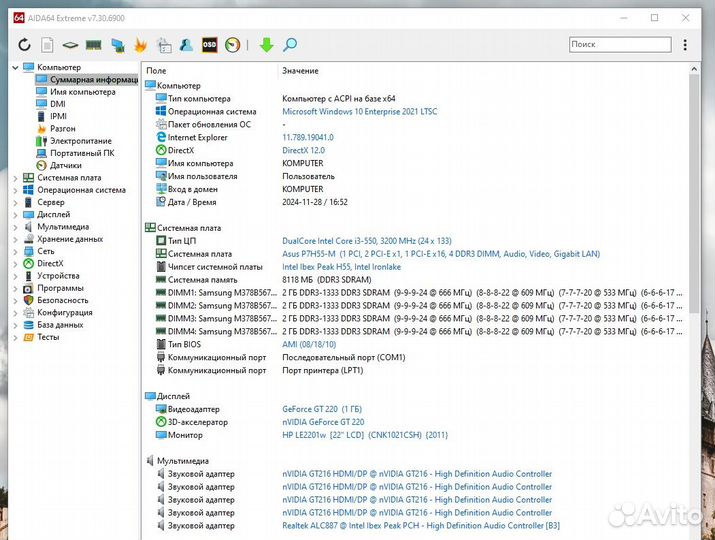Open the OSD panel icon
The image size is (715, 540).
tap(210, 45)
